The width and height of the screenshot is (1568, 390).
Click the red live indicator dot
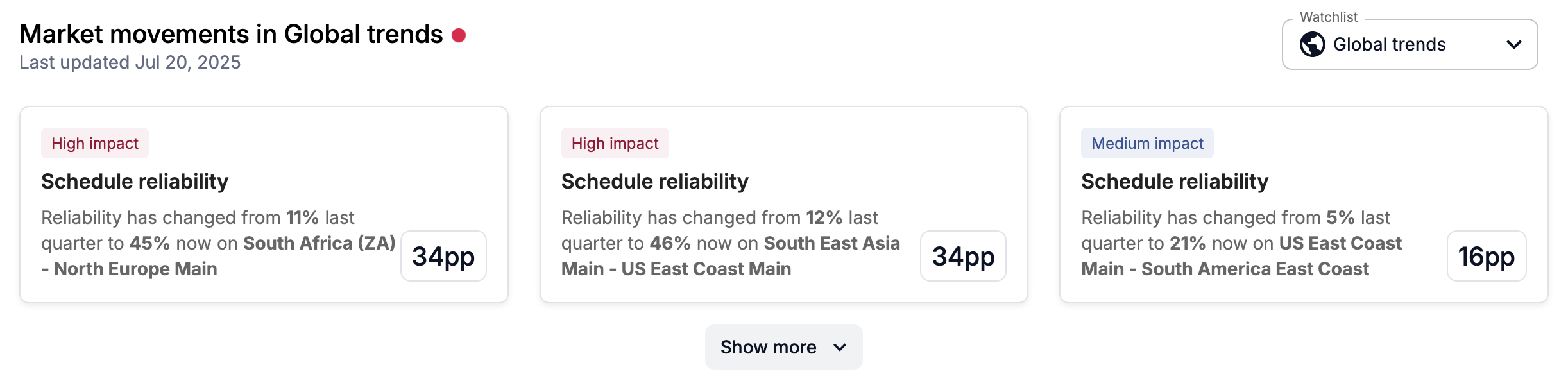tap(459, 35)
